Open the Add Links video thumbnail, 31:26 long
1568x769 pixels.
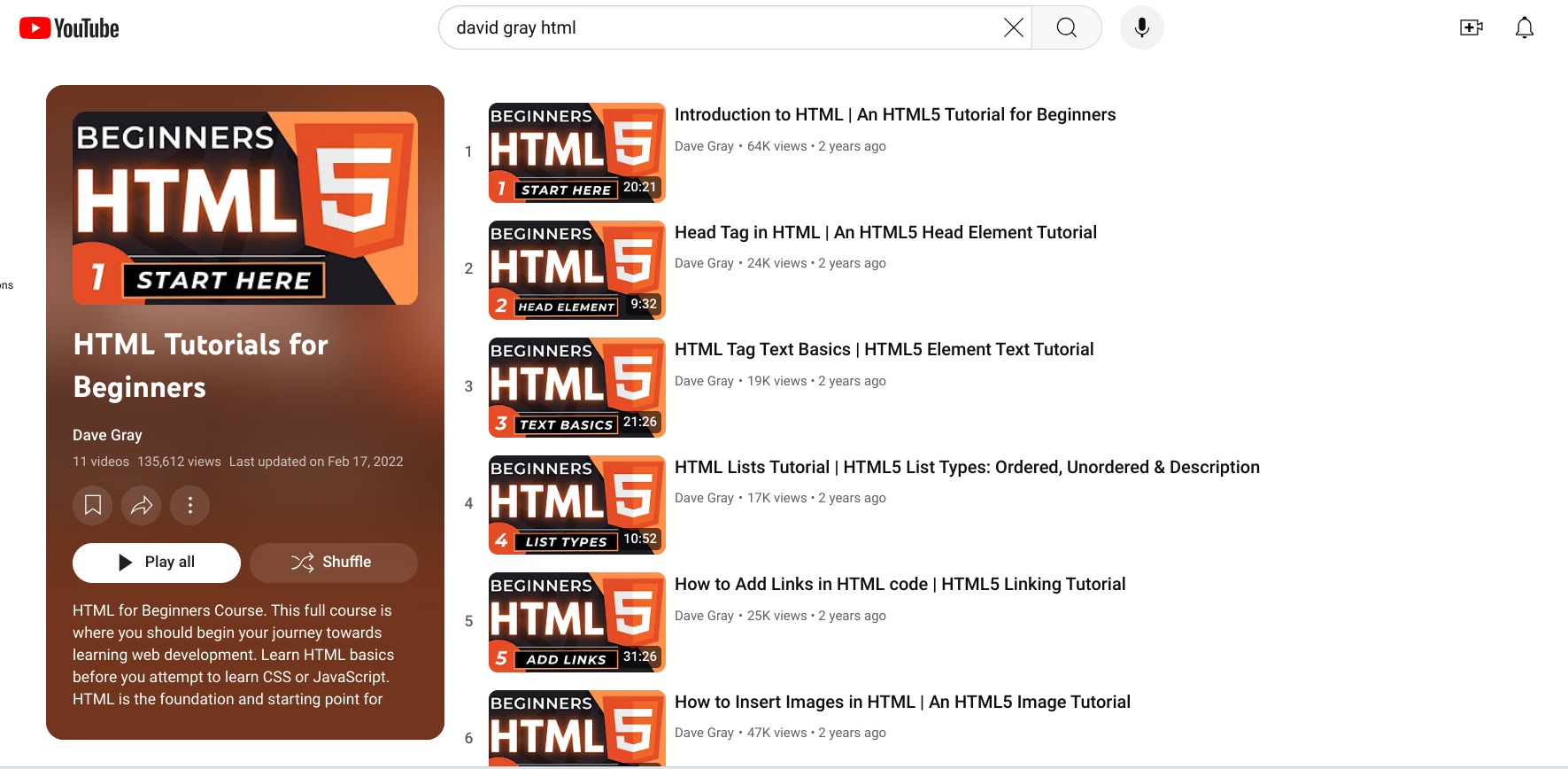[x=577, y=622]
